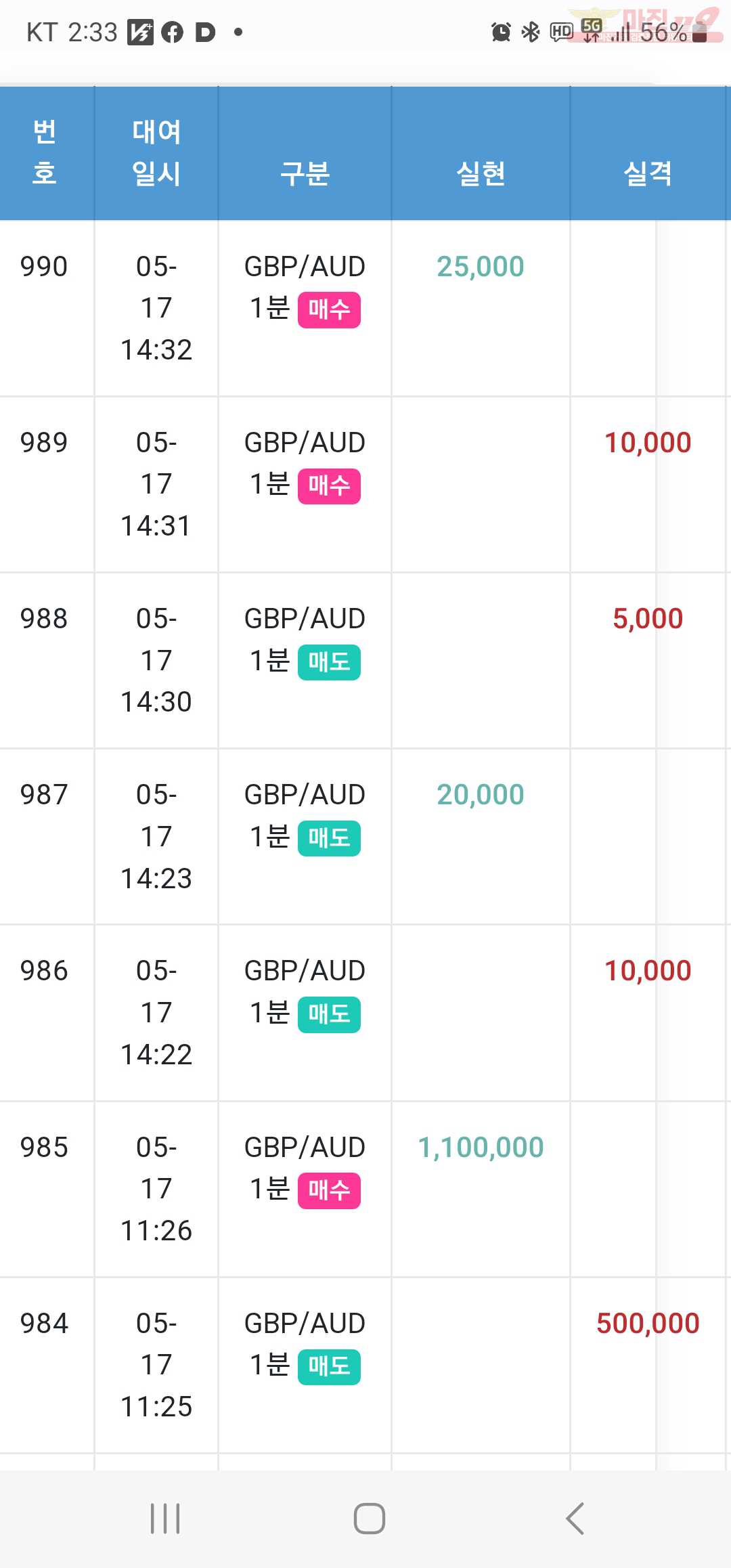
Task: Tap the 매도 badge in row 988
Action: click(x=329, y=662)
